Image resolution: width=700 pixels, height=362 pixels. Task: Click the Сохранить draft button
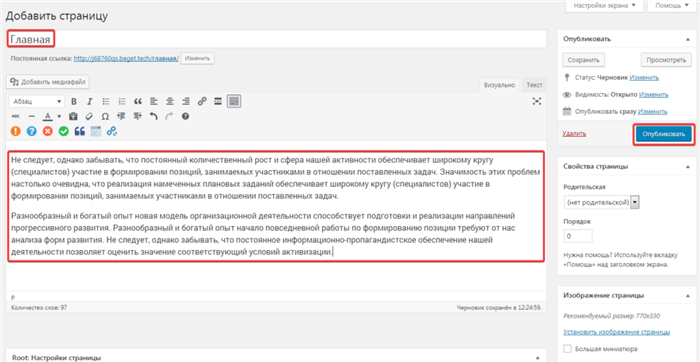tap(583, 59)
